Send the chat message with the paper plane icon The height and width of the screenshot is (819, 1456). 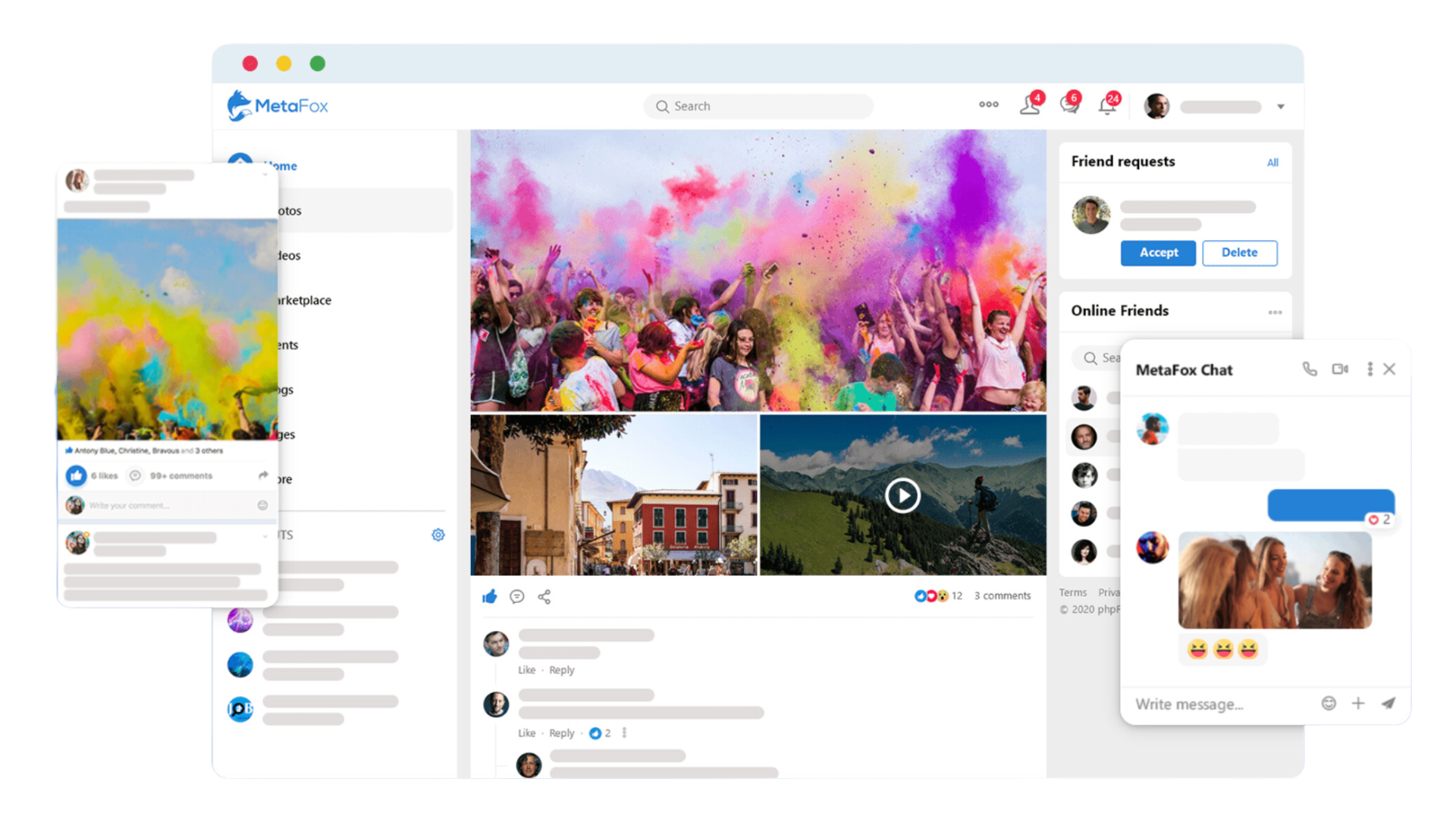click(x=1389, y=704)
